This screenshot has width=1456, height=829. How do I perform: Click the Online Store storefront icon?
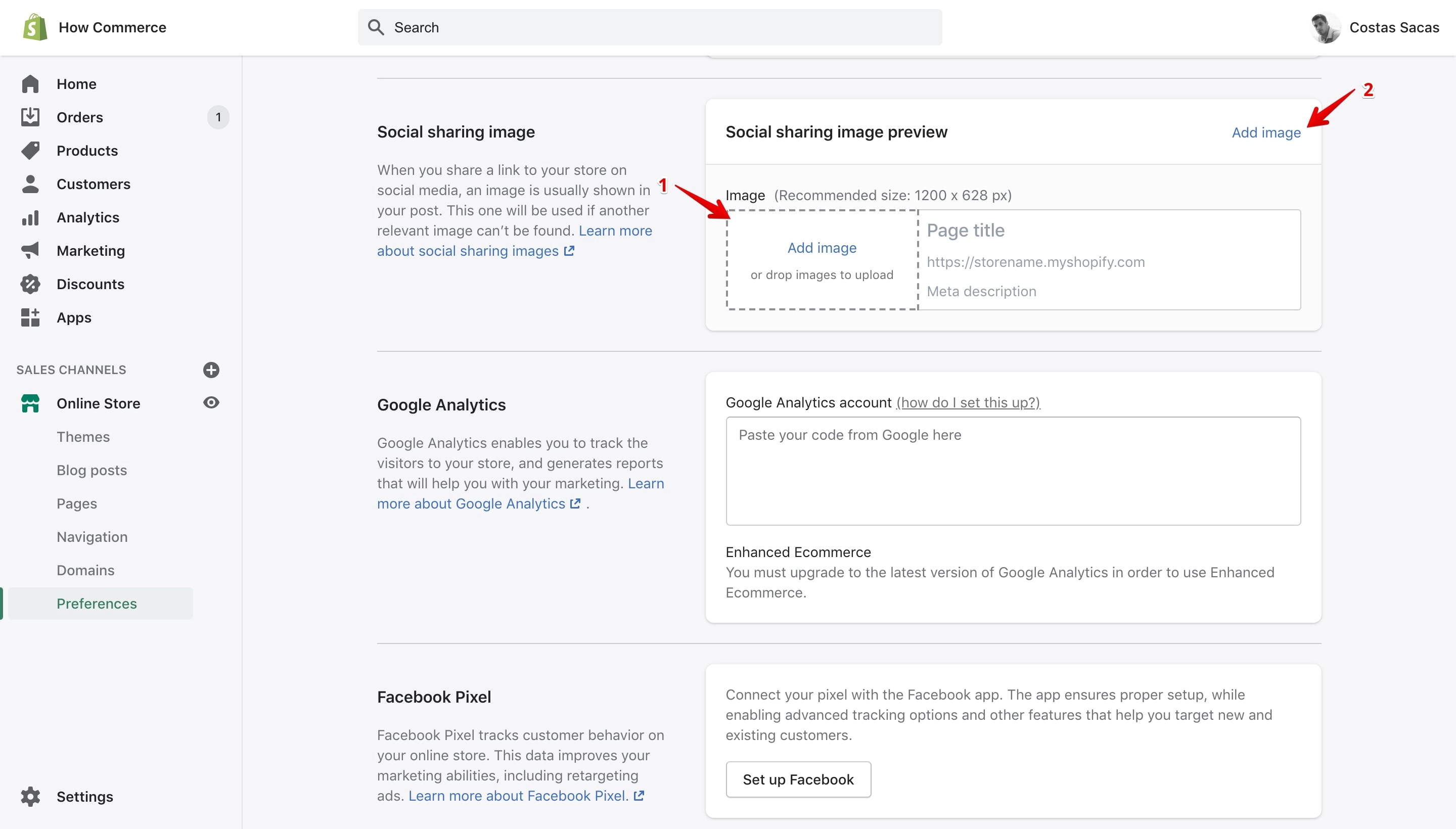(30, 403)
